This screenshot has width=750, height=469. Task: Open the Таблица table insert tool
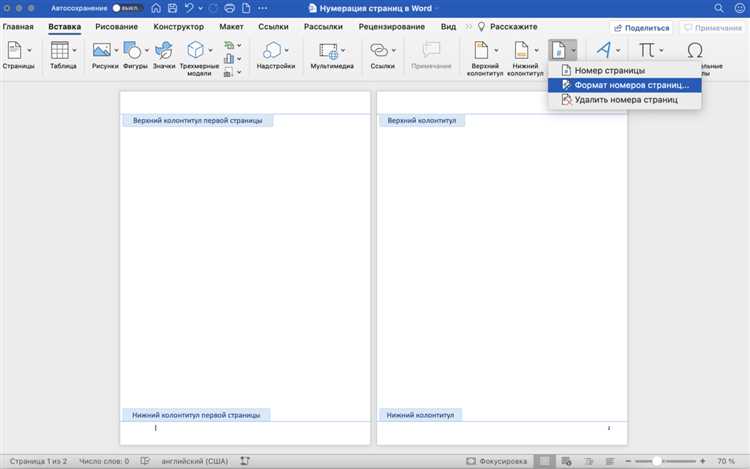[x=60, y=50]
